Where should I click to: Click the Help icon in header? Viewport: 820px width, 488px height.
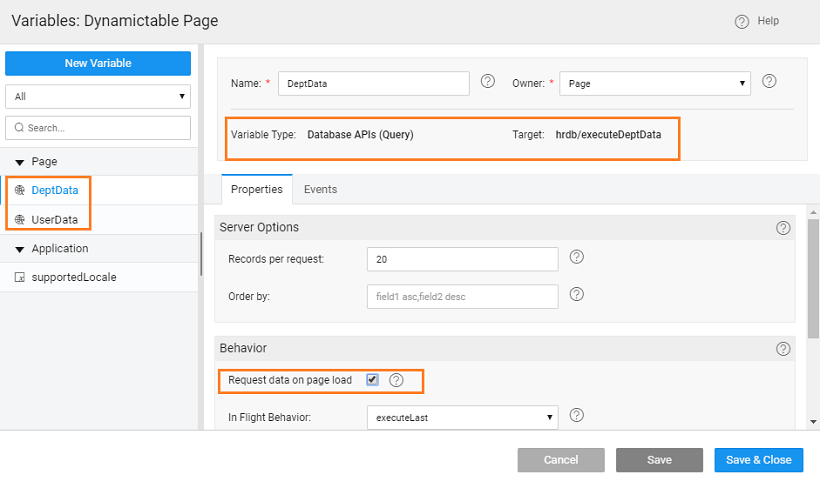coord(742,21)
